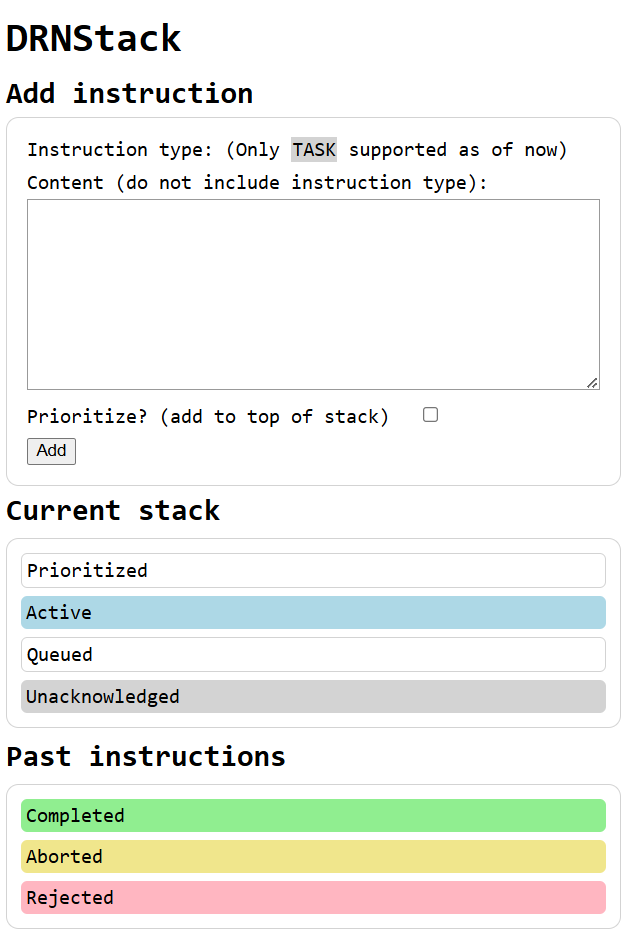This screenshot has width=627, height=936.
Task: Expand the Completed instructions list
Action: [x=313, y=815]
